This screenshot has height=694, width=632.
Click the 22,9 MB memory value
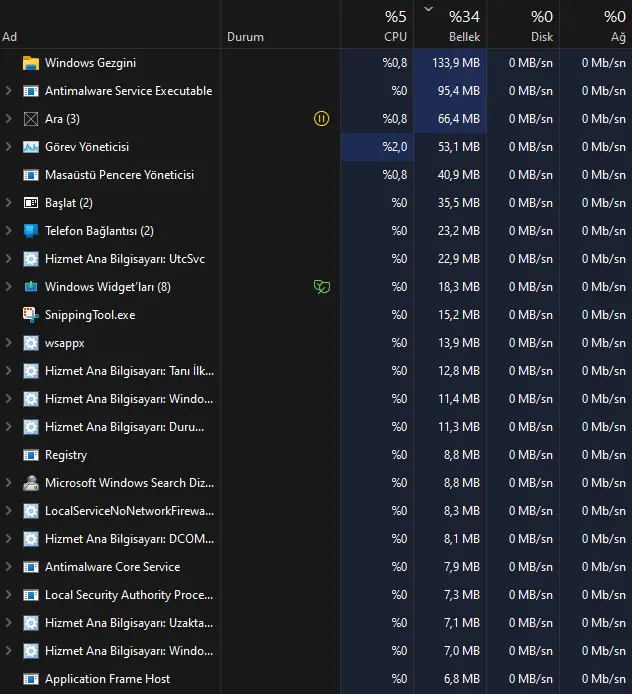pos(459,259)
